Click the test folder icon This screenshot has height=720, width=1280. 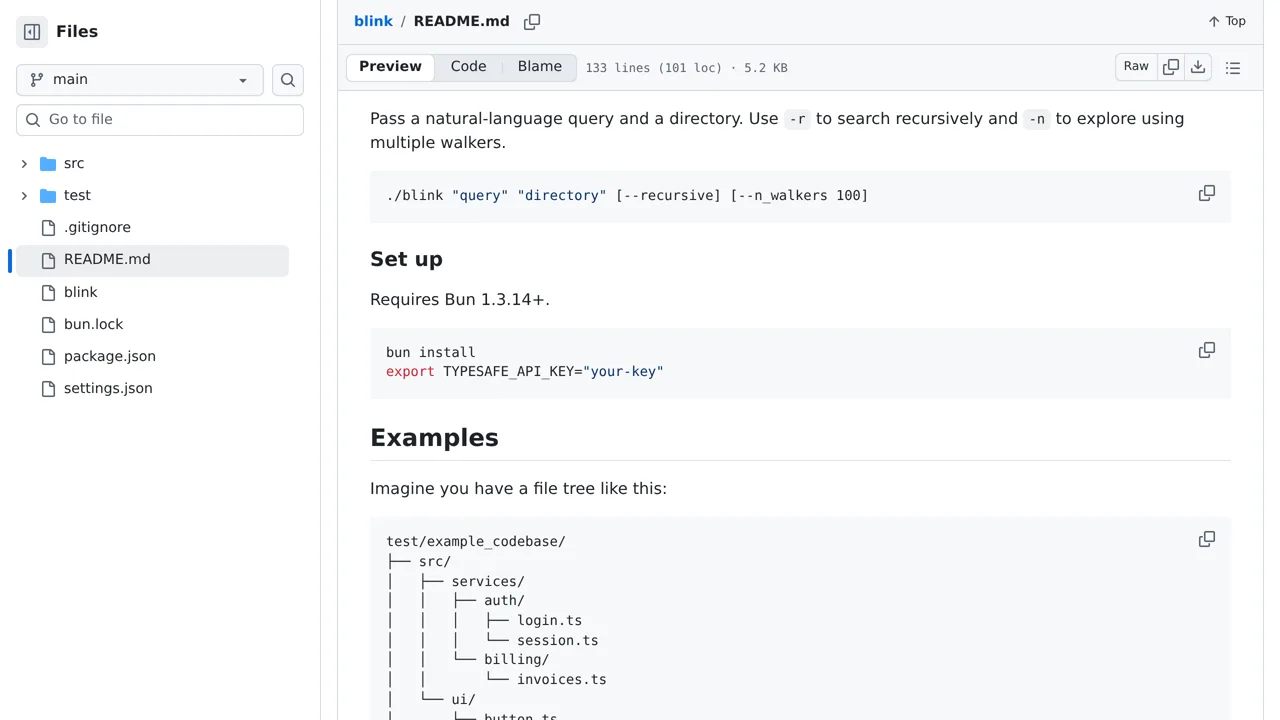pos(48,195)
